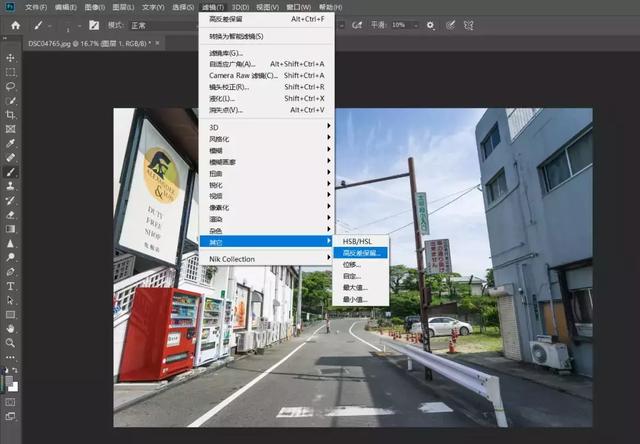Expand the Nik Collection submenu
Image resolution: width=640 pixels, height=444 pixels.
tap(267, 259)
